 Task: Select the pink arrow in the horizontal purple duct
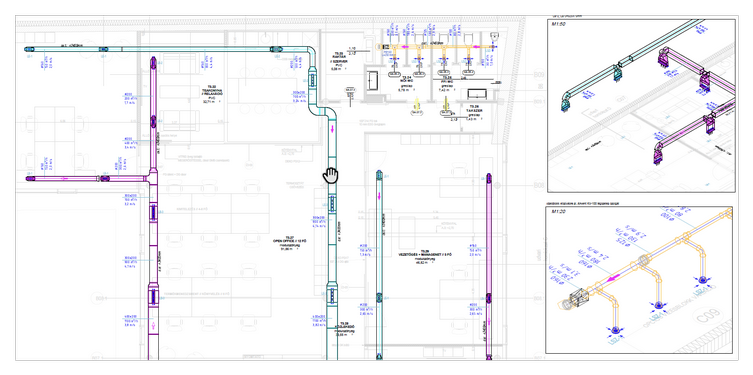[64, 179]
